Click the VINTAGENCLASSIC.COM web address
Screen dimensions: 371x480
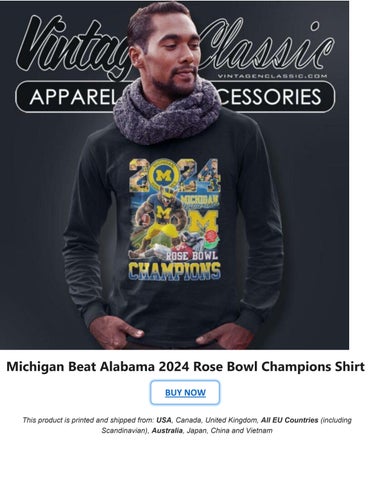coord(272,76)
